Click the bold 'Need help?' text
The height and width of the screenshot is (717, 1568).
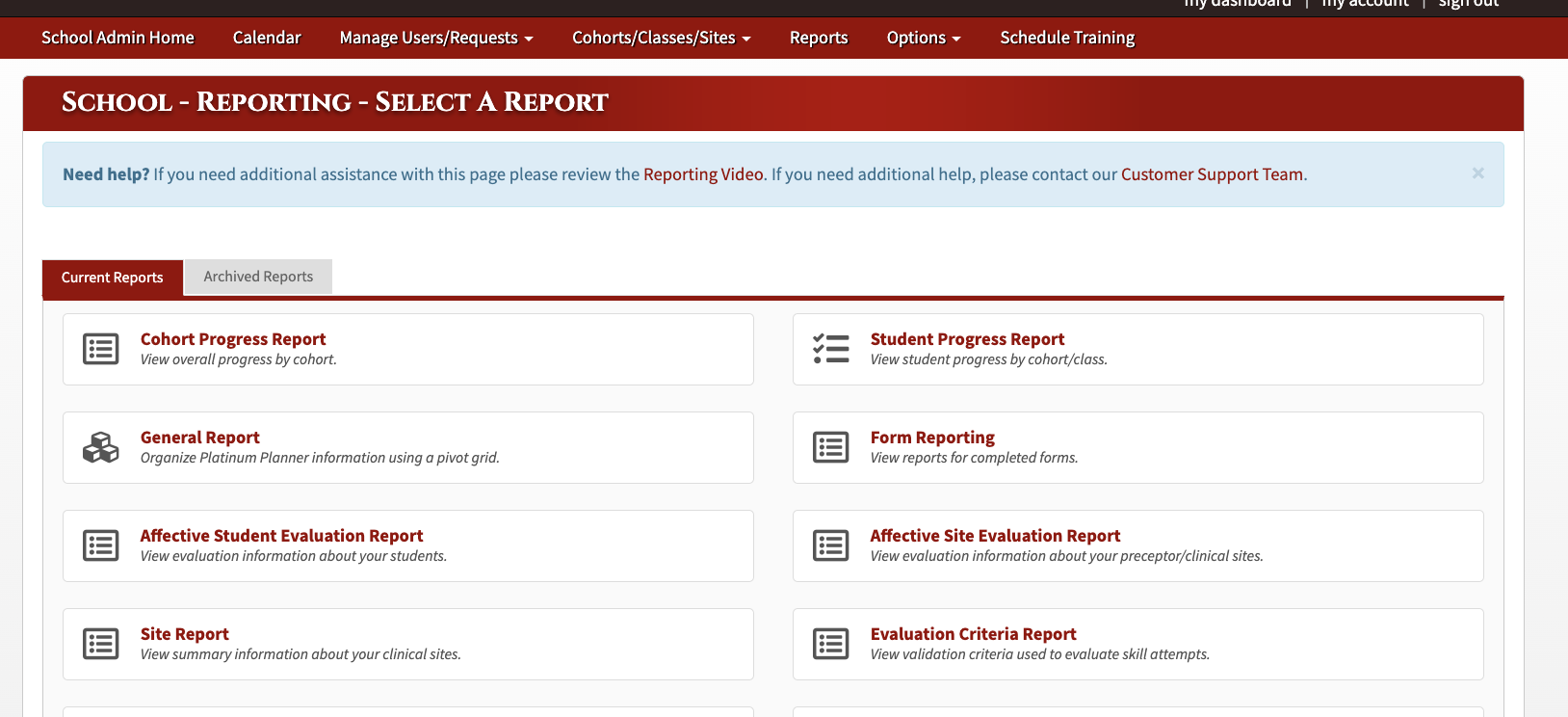click(x=106, y=174)
